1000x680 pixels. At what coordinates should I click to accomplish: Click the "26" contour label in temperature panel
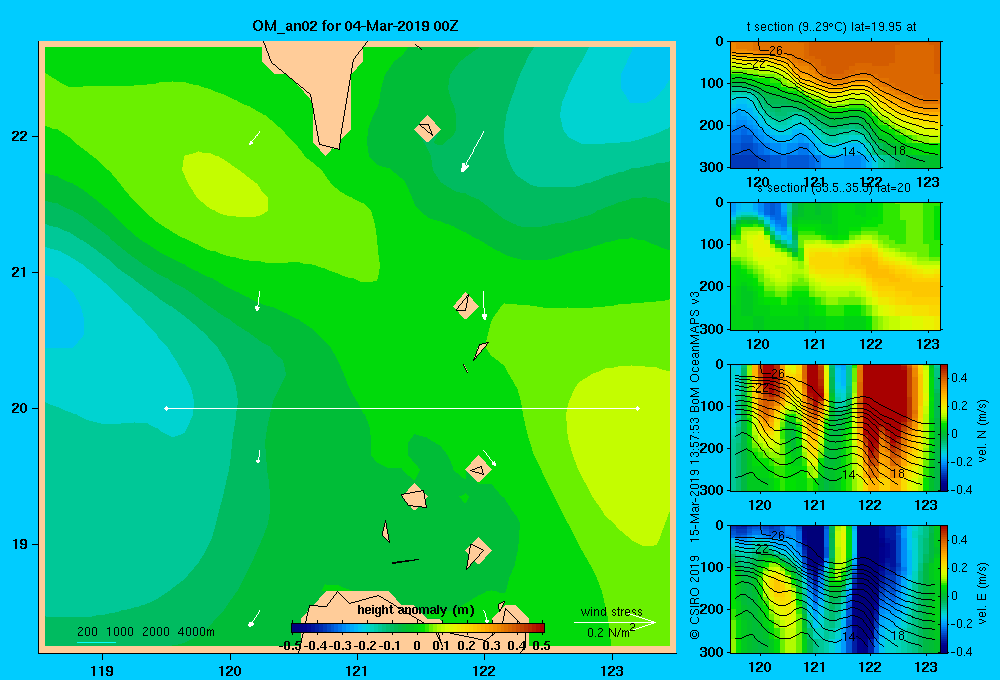click(x=775, y=50)
